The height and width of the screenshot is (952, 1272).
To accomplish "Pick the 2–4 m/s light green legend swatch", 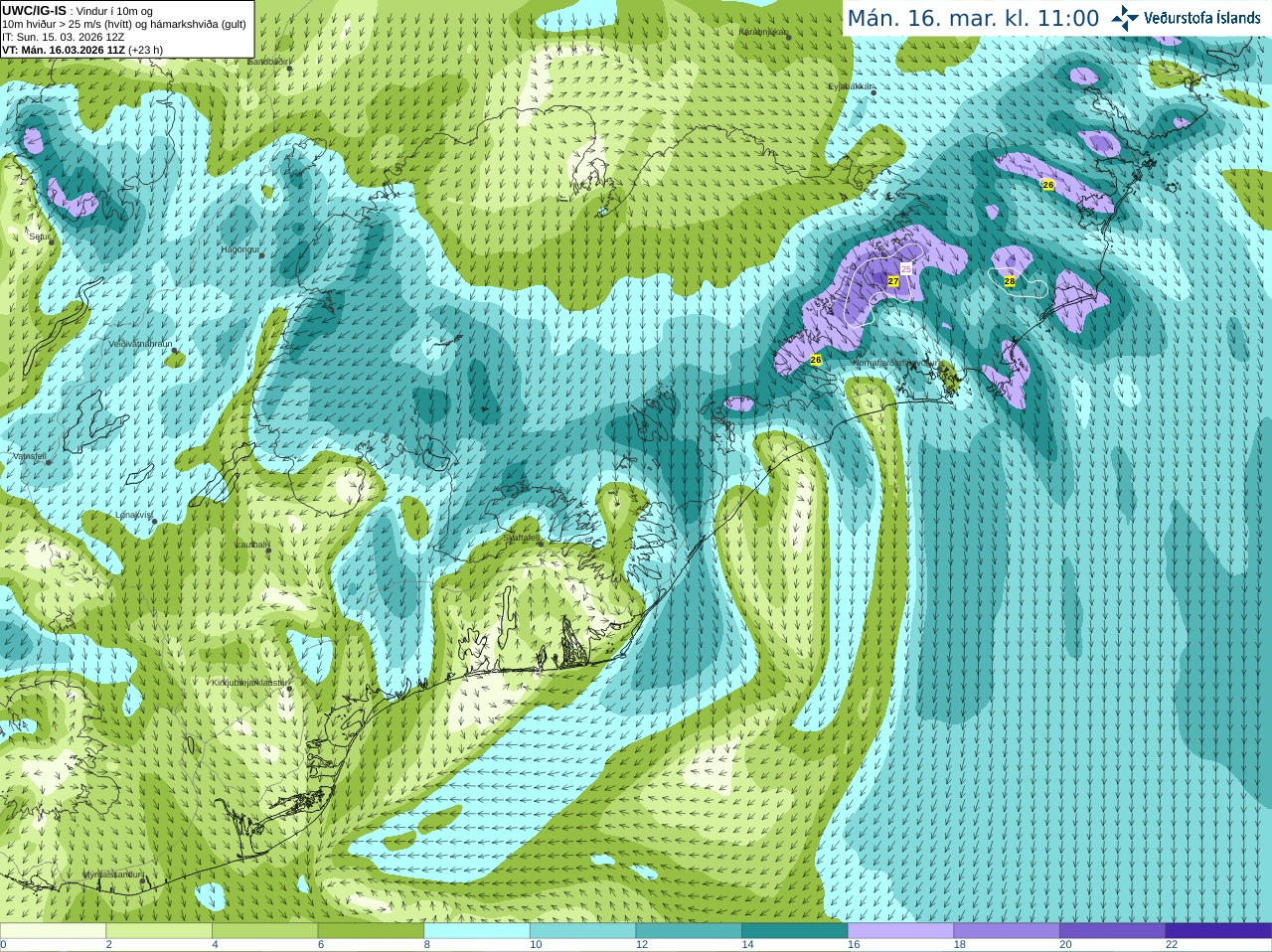I will [159, 931].
